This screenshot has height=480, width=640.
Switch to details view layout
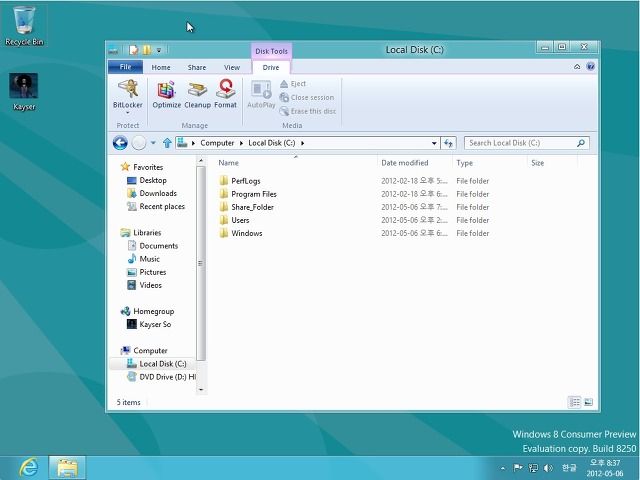tap(574, 402)
